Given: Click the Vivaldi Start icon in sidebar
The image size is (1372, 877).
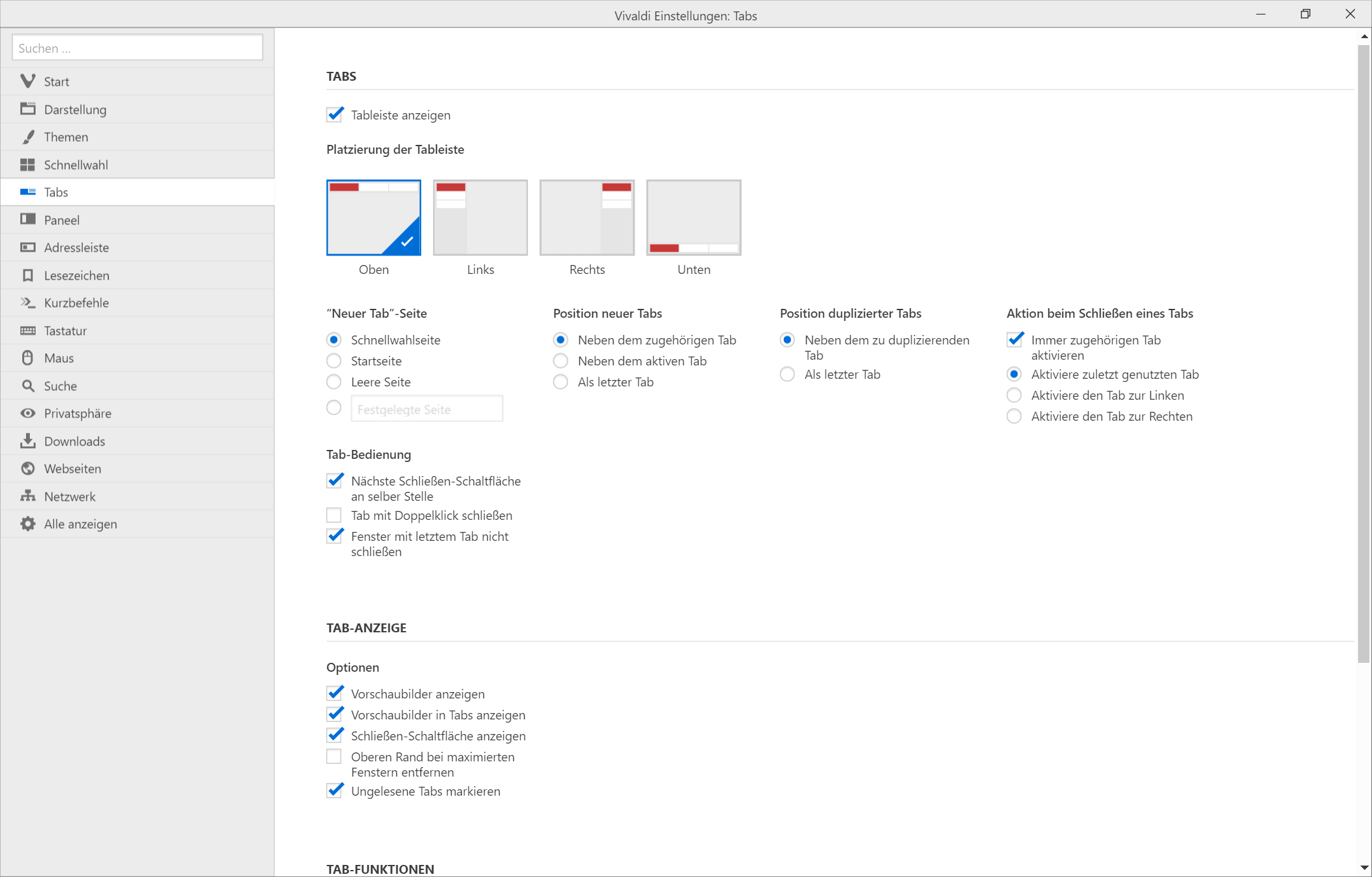Looking at the screenshot, I should coord(27,81).
